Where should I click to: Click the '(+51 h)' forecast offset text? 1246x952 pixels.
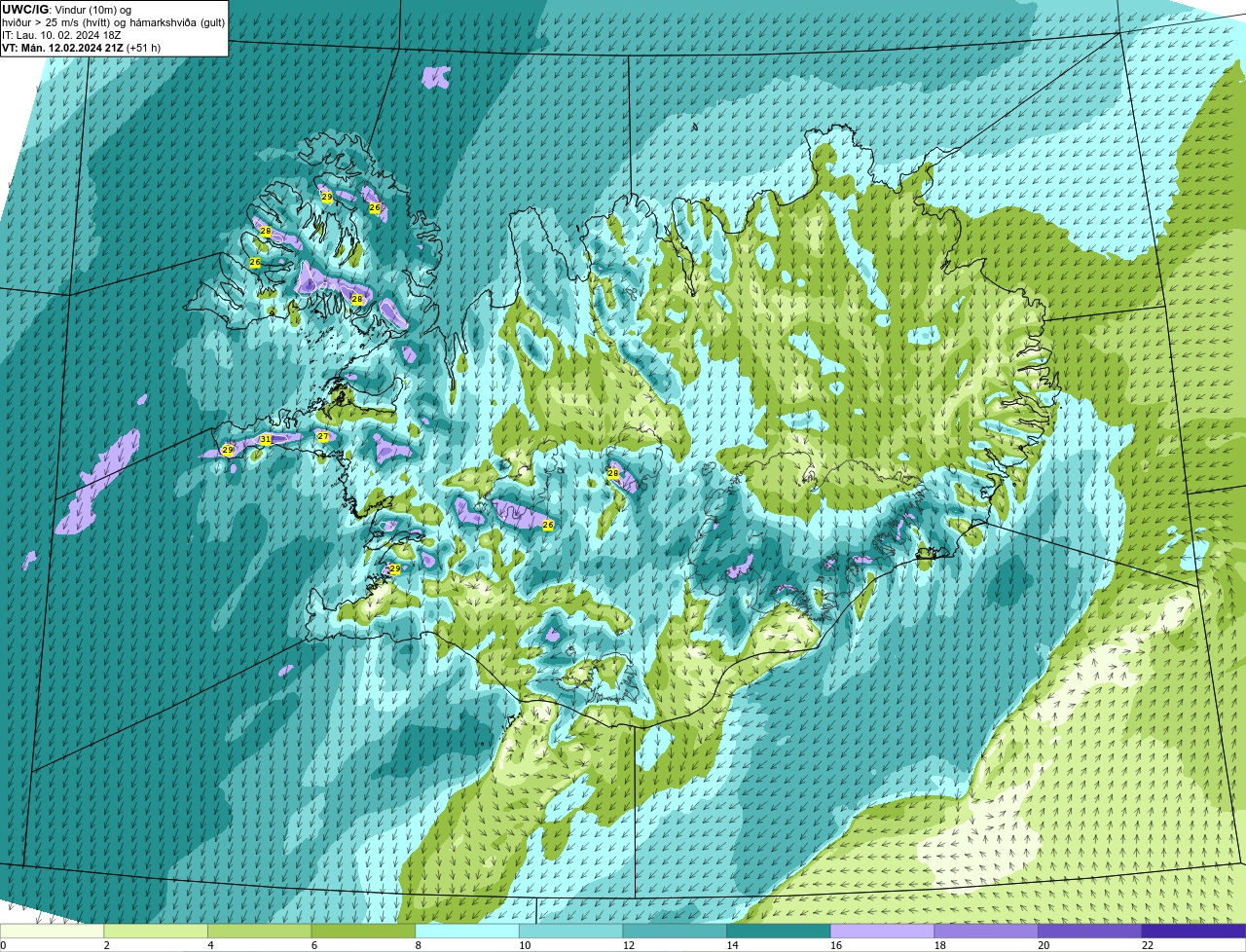[x=143, y=48]
